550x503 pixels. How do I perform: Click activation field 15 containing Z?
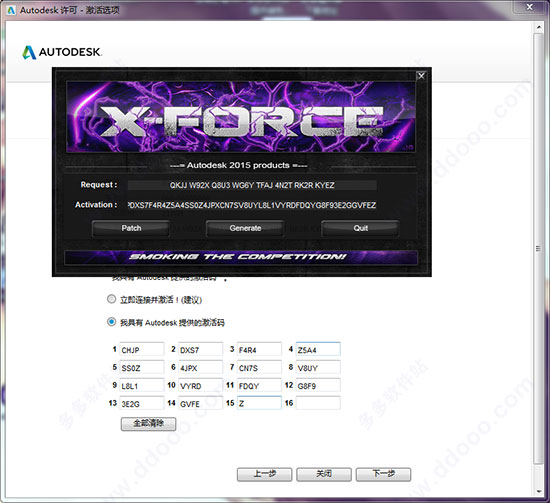pyautogui.click(x=259, y=403)
